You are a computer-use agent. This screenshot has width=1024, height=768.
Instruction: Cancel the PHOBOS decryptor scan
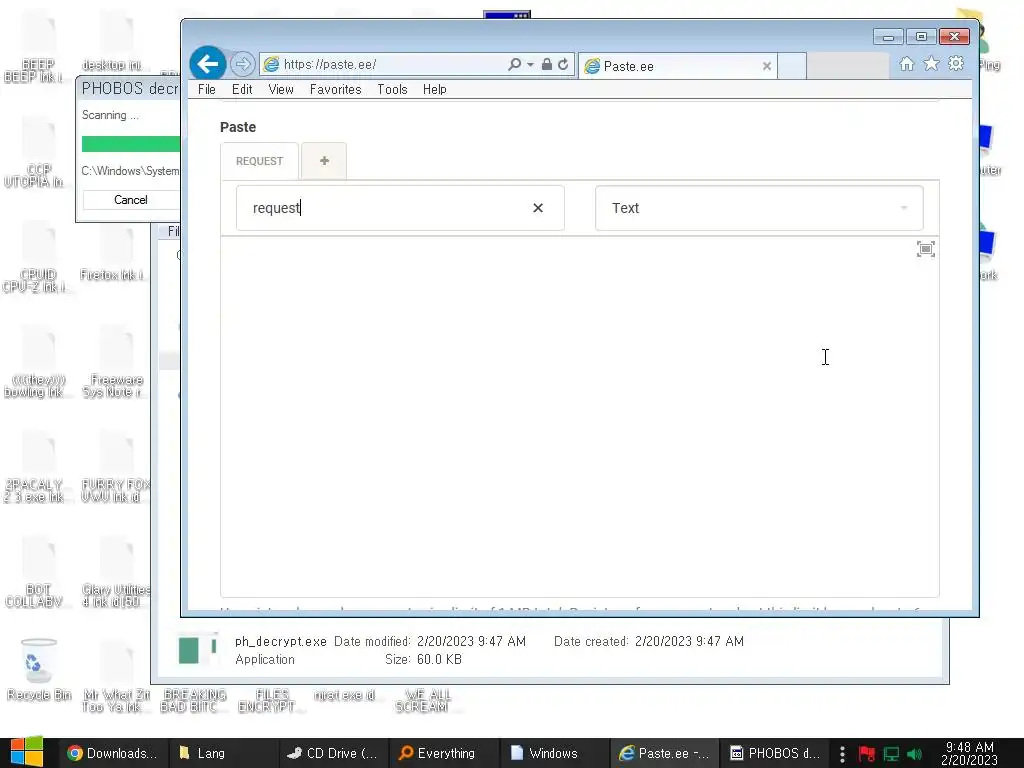click(131, 200)
